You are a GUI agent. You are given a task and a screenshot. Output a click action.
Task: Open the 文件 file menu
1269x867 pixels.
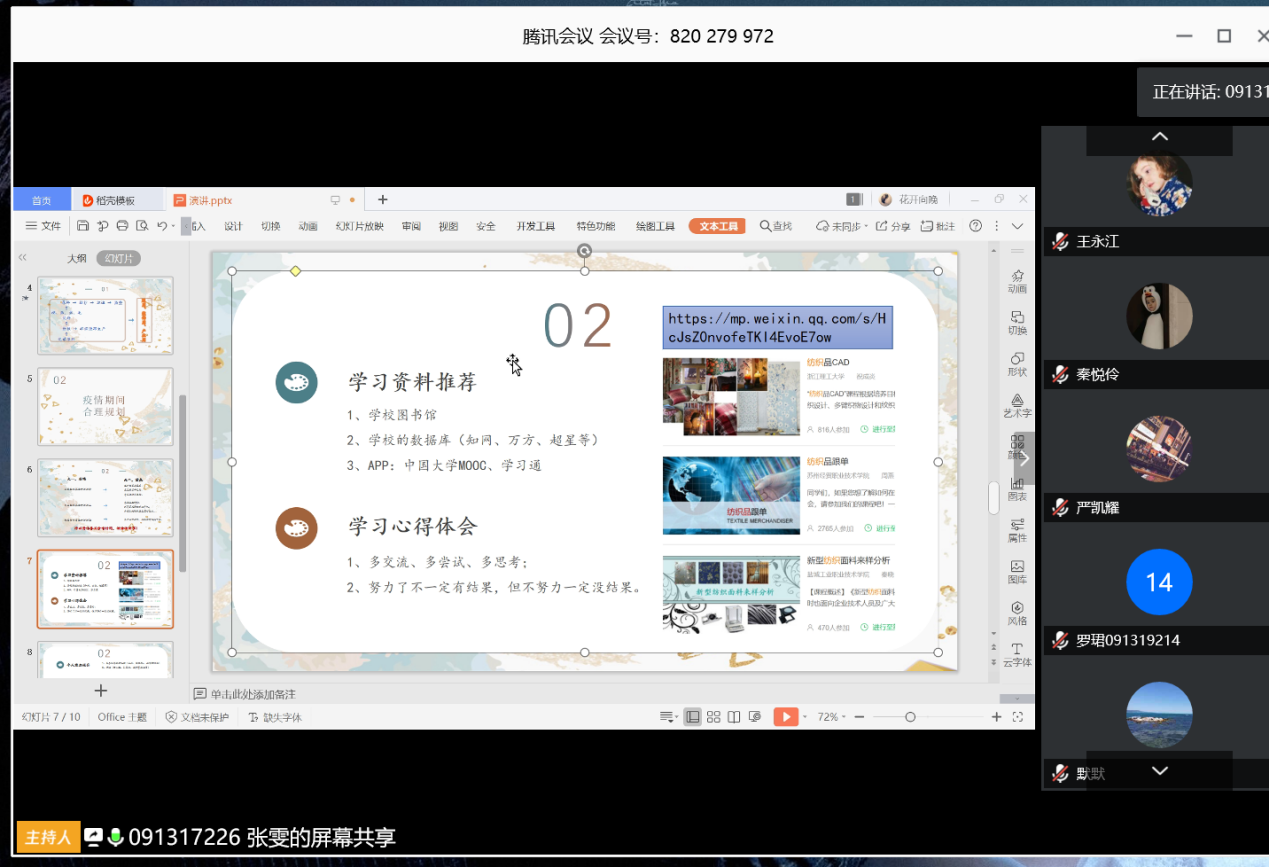click(x=43, y=226)
